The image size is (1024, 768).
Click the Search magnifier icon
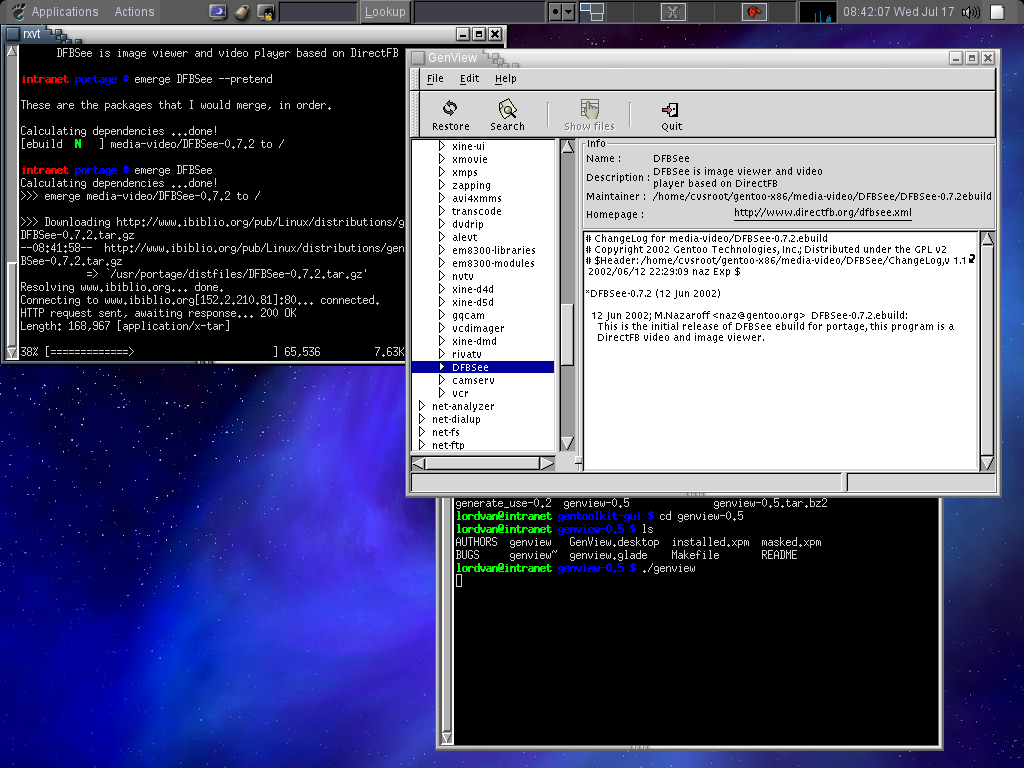[x=507, y=109]
